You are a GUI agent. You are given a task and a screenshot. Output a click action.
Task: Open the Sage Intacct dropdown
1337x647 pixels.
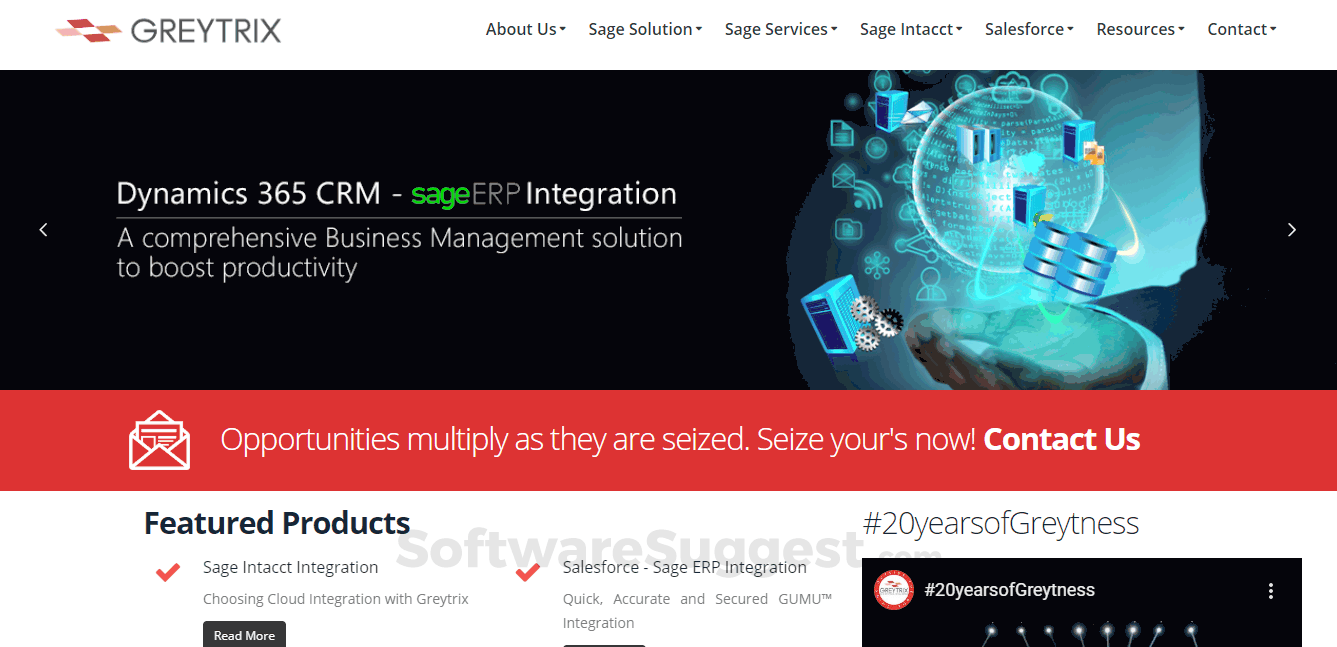tap(910, 29)
